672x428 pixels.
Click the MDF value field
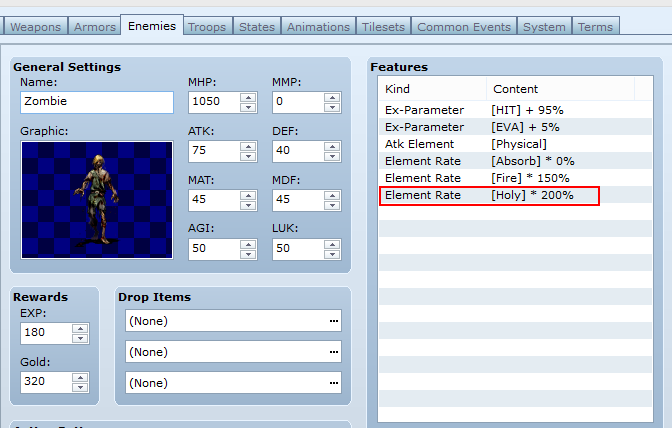(297, 200)
